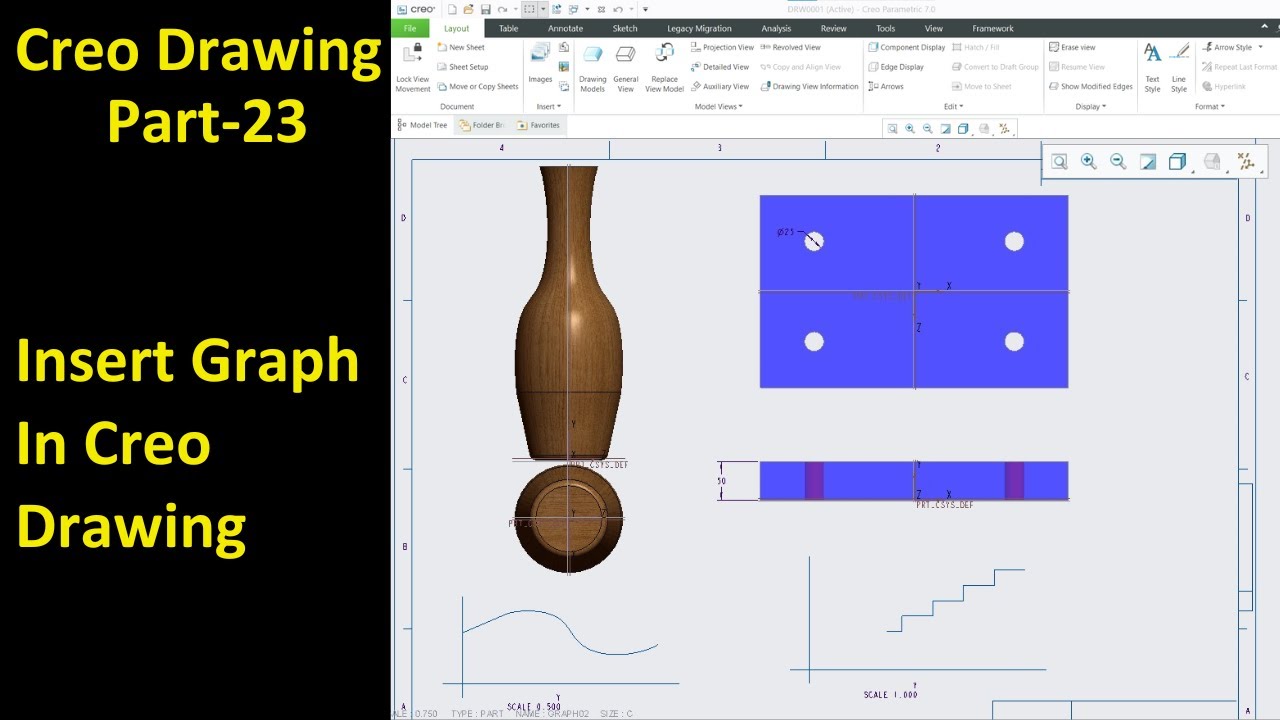Open the Framework tab
The height and width of the screenshot is (720, 1280).
992,28
